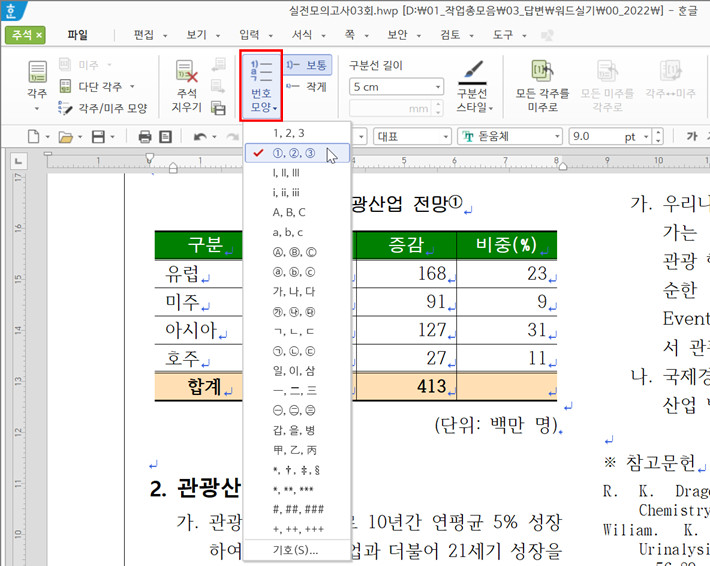Select the 작게 numbering toggle
The image size is (710, 566).
tap(306, 87)
